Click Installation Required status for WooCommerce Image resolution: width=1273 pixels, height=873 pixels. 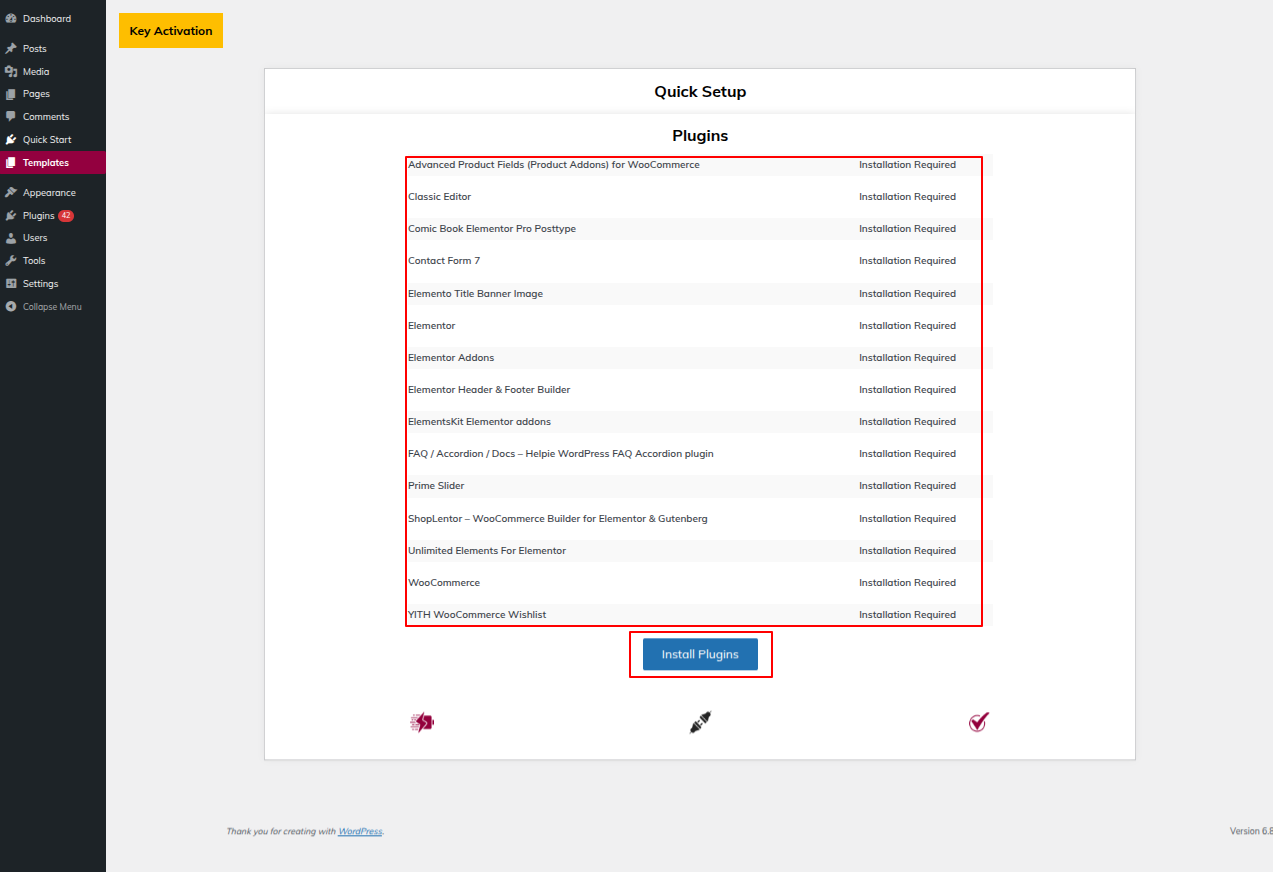point(907,583)
